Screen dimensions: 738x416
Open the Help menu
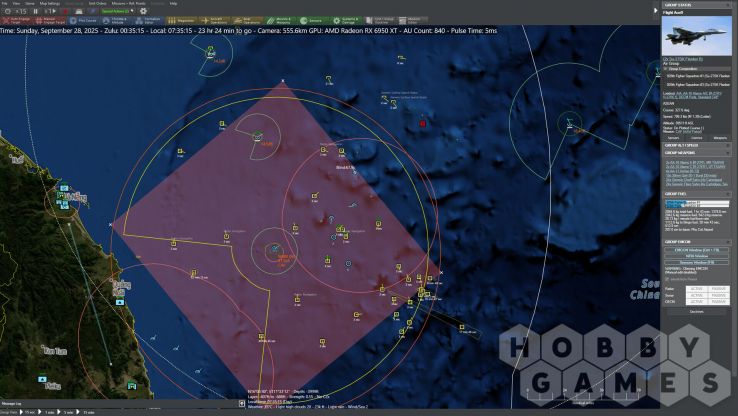[173, 3]
